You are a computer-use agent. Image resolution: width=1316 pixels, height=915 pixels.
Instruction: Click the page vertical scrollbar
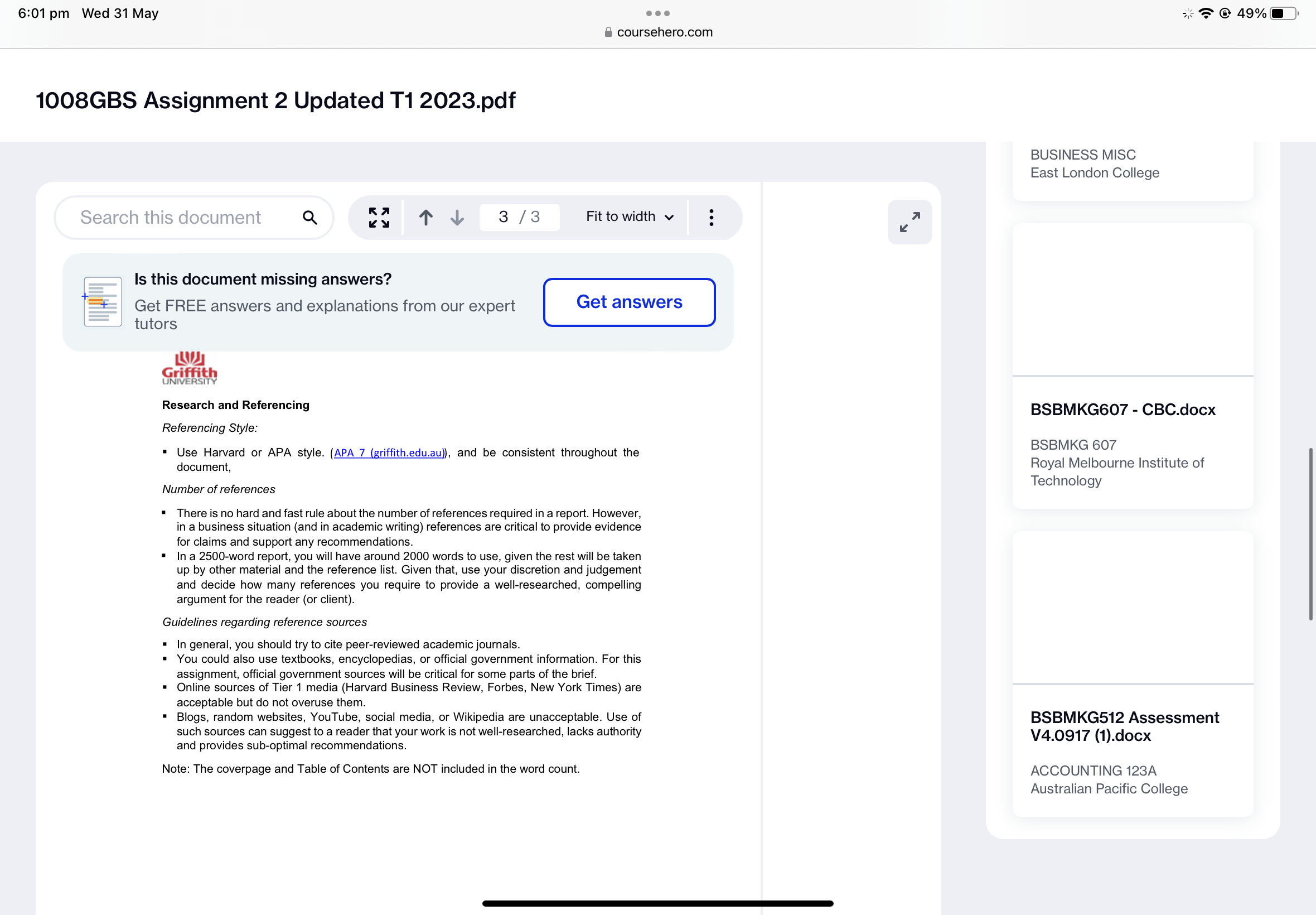1310,533
